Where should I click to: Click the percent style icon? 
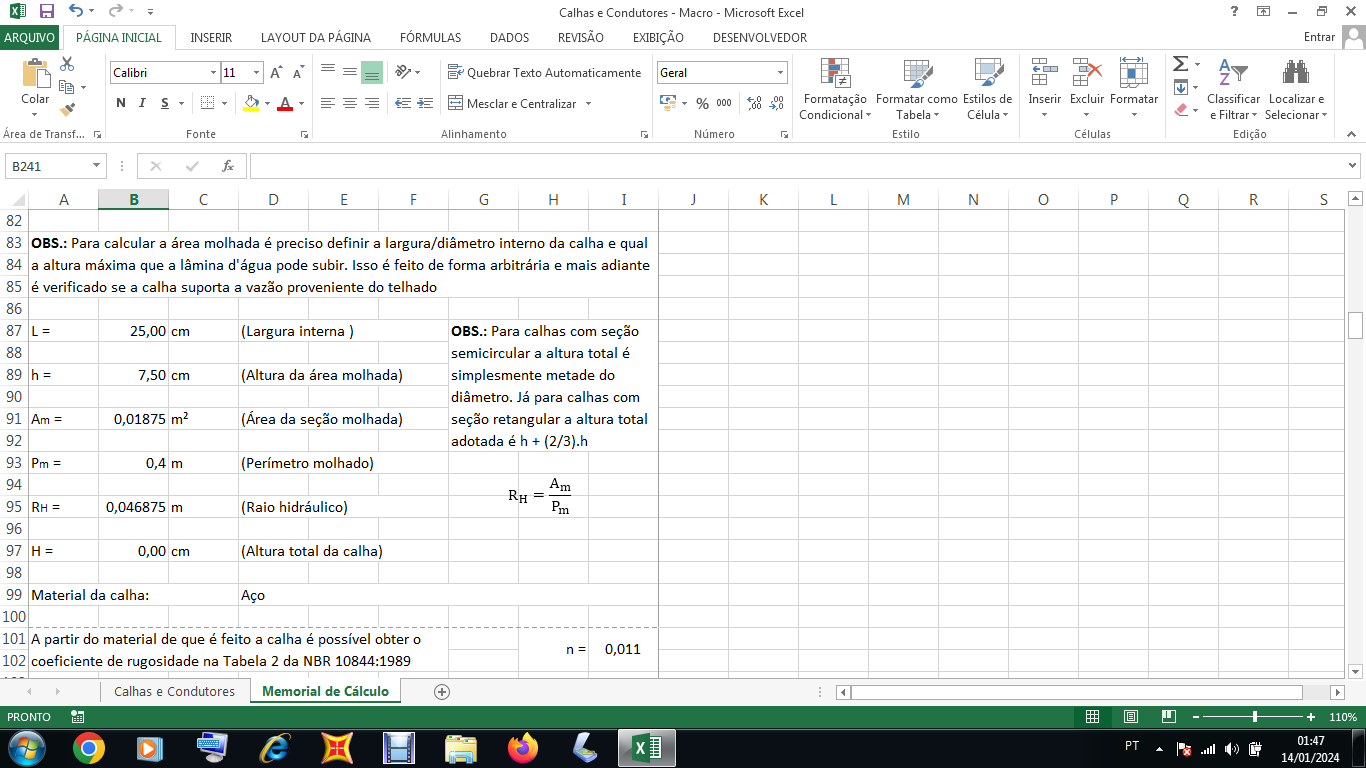click(702, 103)
